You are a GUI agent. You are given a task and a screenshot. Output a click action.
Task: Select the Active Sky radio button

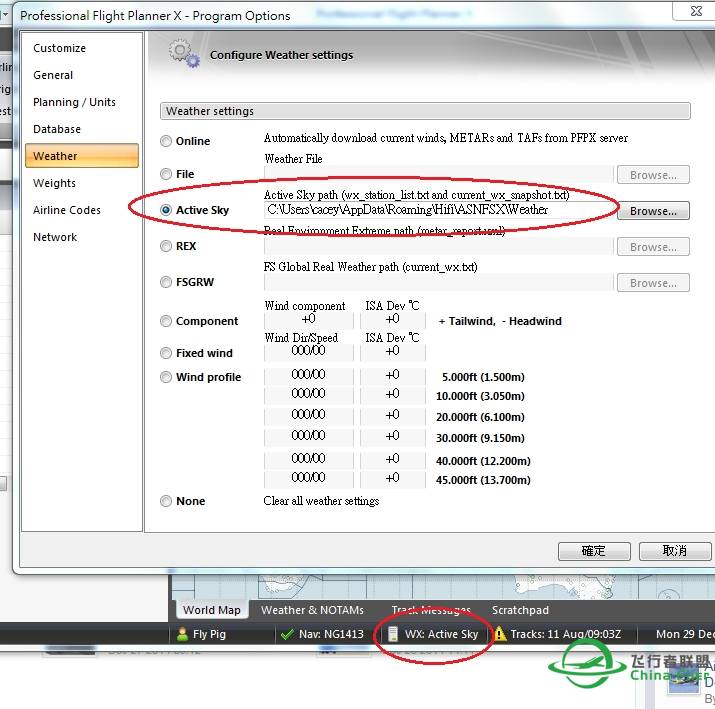tap(166, 210)
